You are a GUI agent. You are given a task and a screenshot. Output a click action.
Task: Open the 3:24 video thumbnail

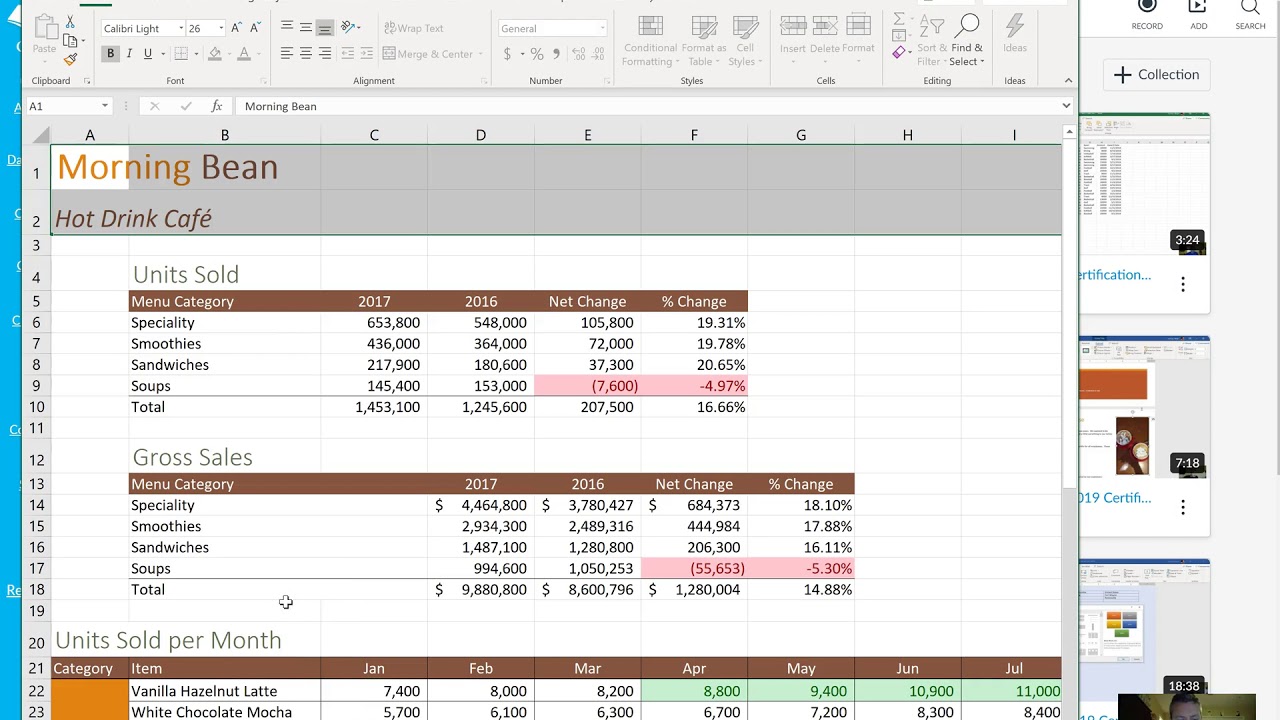click(1144, 185)
